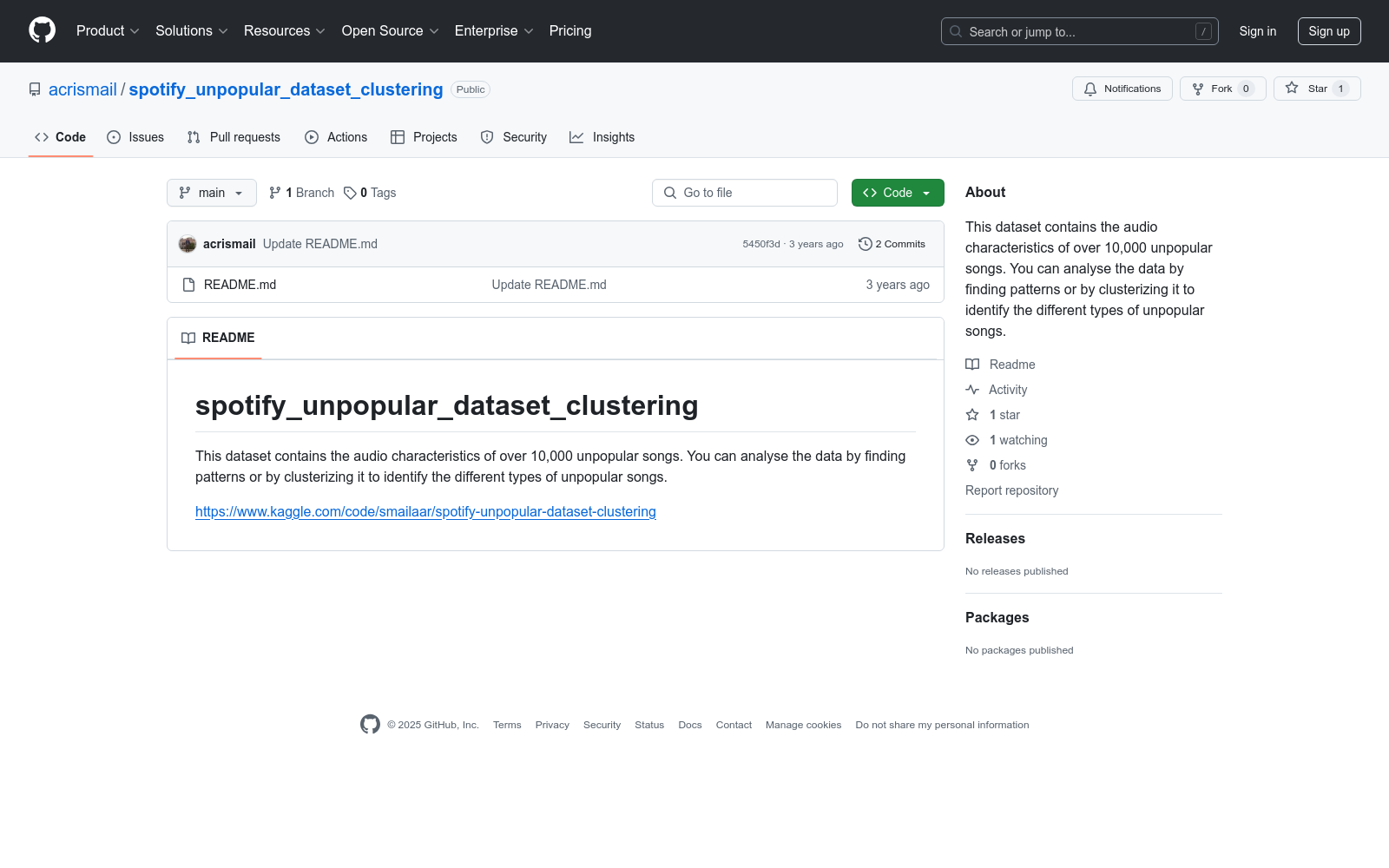This screenshot has height=868, width=1389.
Task: Expand the Resources menu
Action: [285, 31]
